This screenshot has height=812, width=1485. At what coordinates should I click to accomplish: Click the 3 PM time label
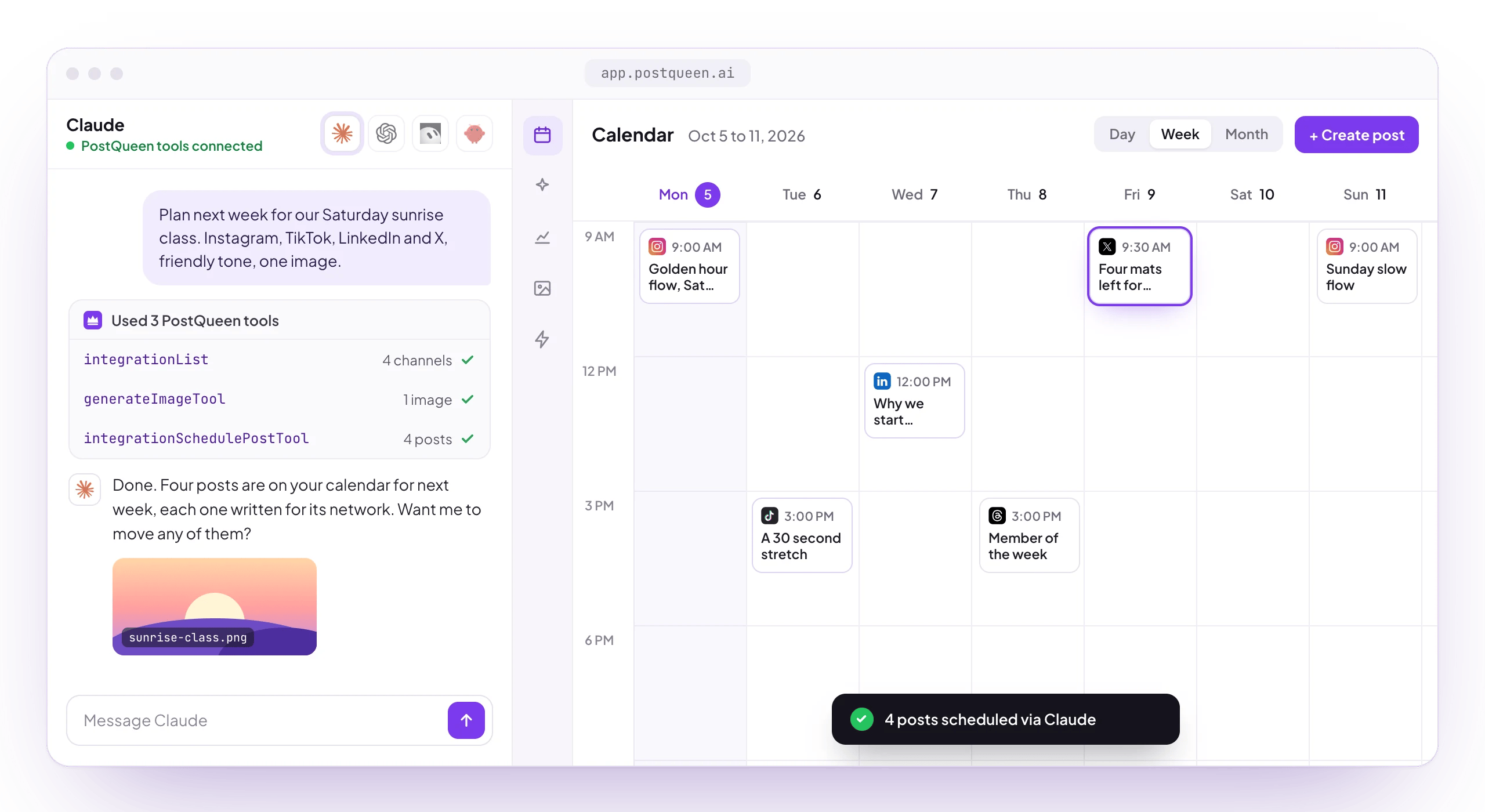pyautogui.click(x=599, y=506)
